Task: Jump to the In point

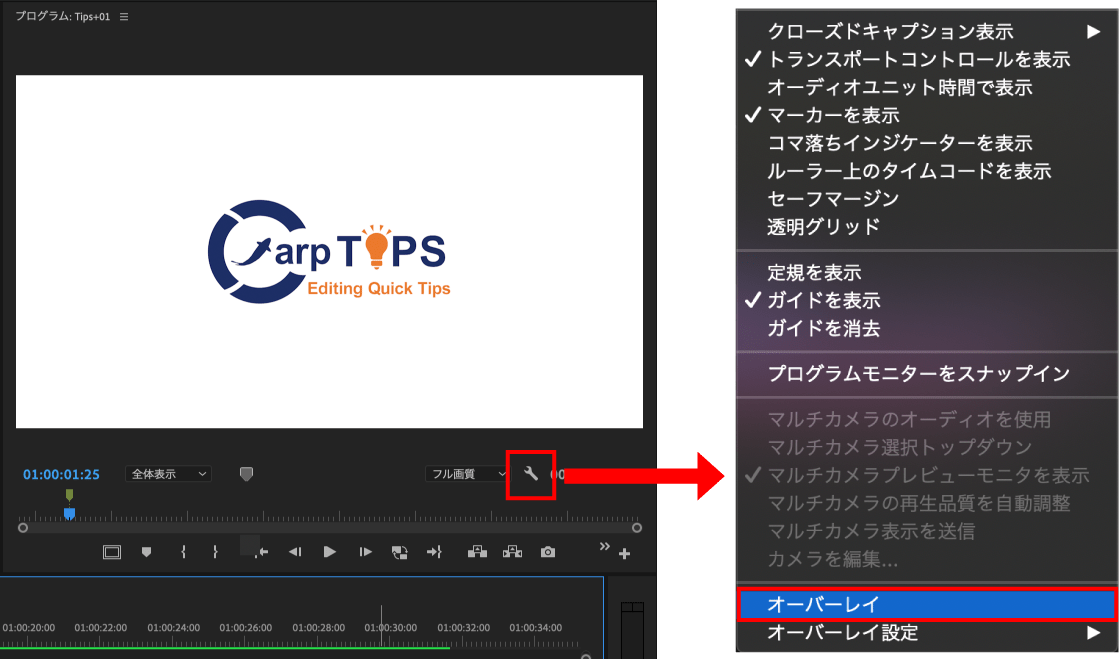Action: coord(261,552)
